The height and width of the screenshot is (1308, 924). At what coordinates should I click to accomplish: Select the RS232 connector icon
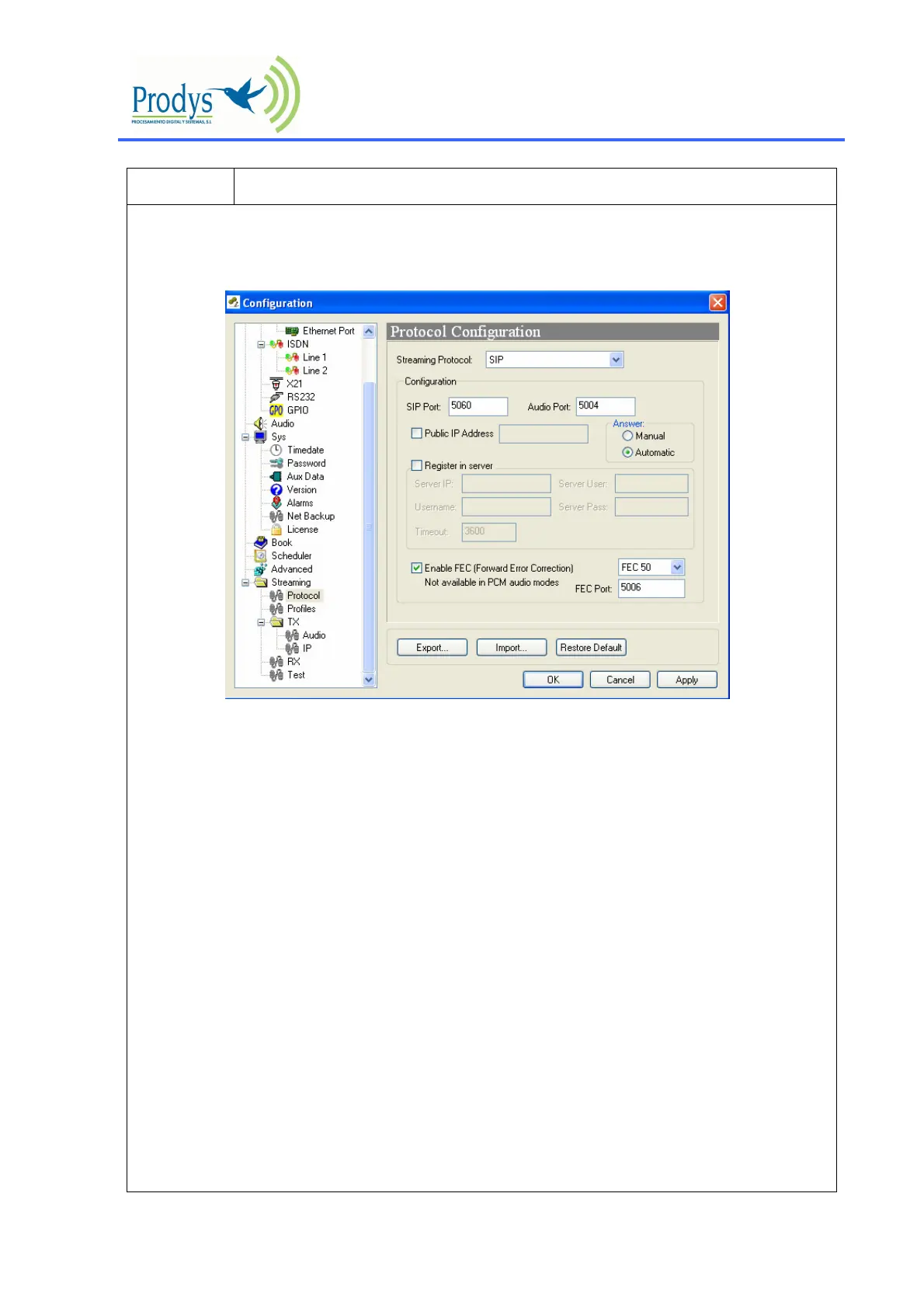click(x=276, y=397)
